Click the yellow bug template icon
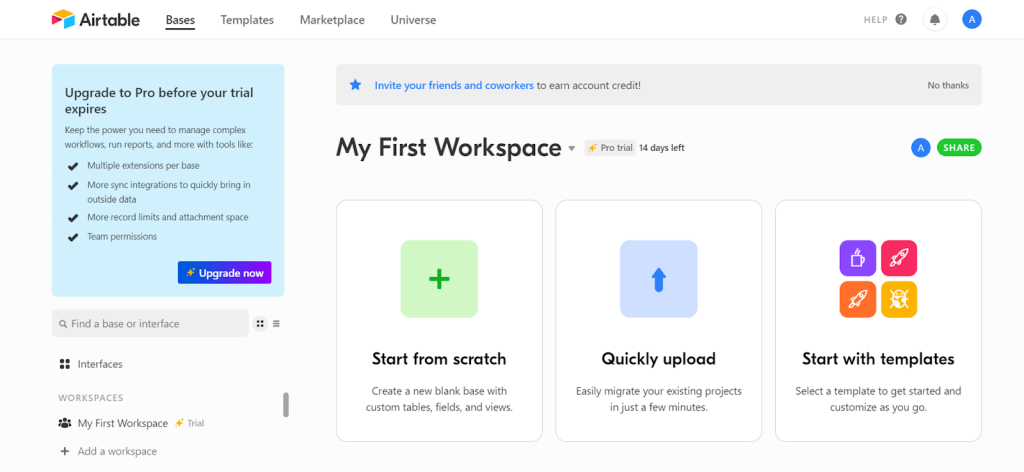The height and width of the screenshot is (472, 1024). pos(899,300)
